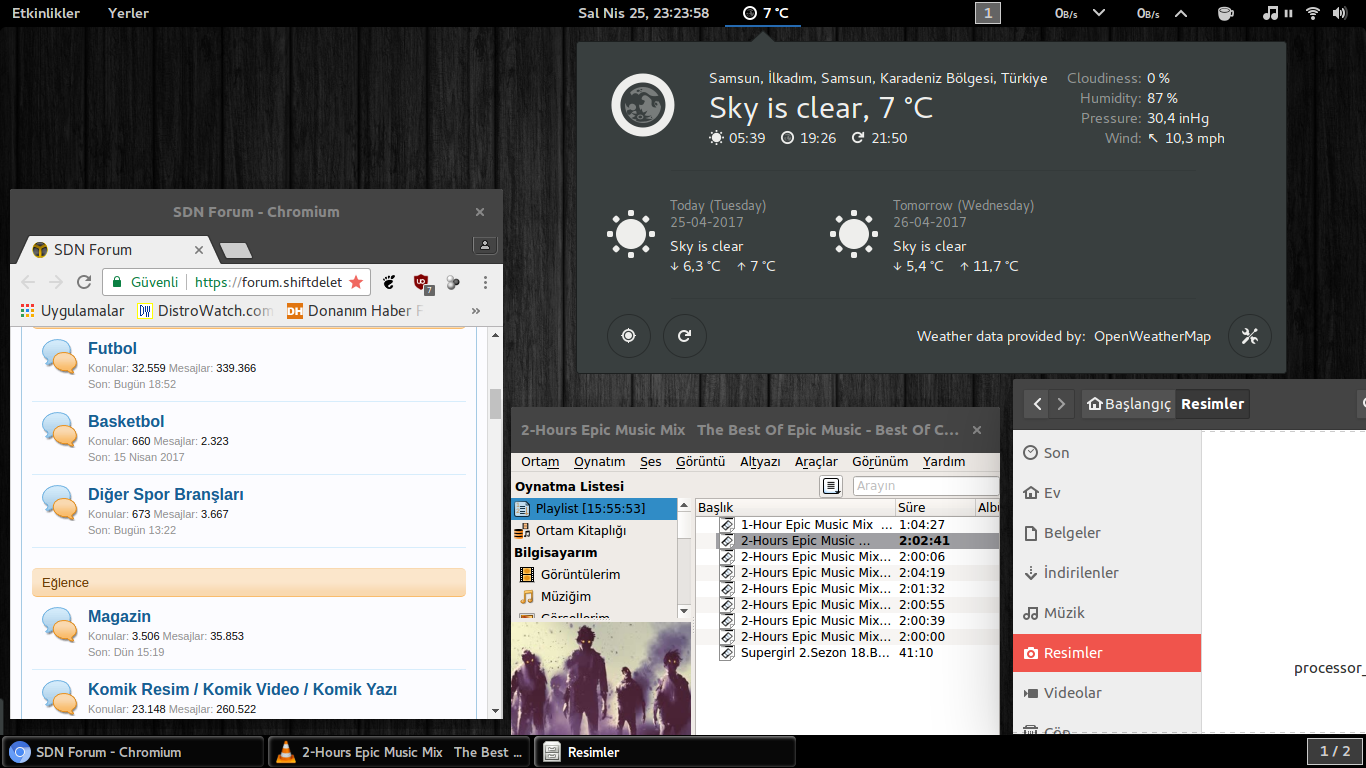The height and width of the screenshot is (768, 1366).
Task: Open the Görünüm menu in VLC
Action: pos(880,462)
